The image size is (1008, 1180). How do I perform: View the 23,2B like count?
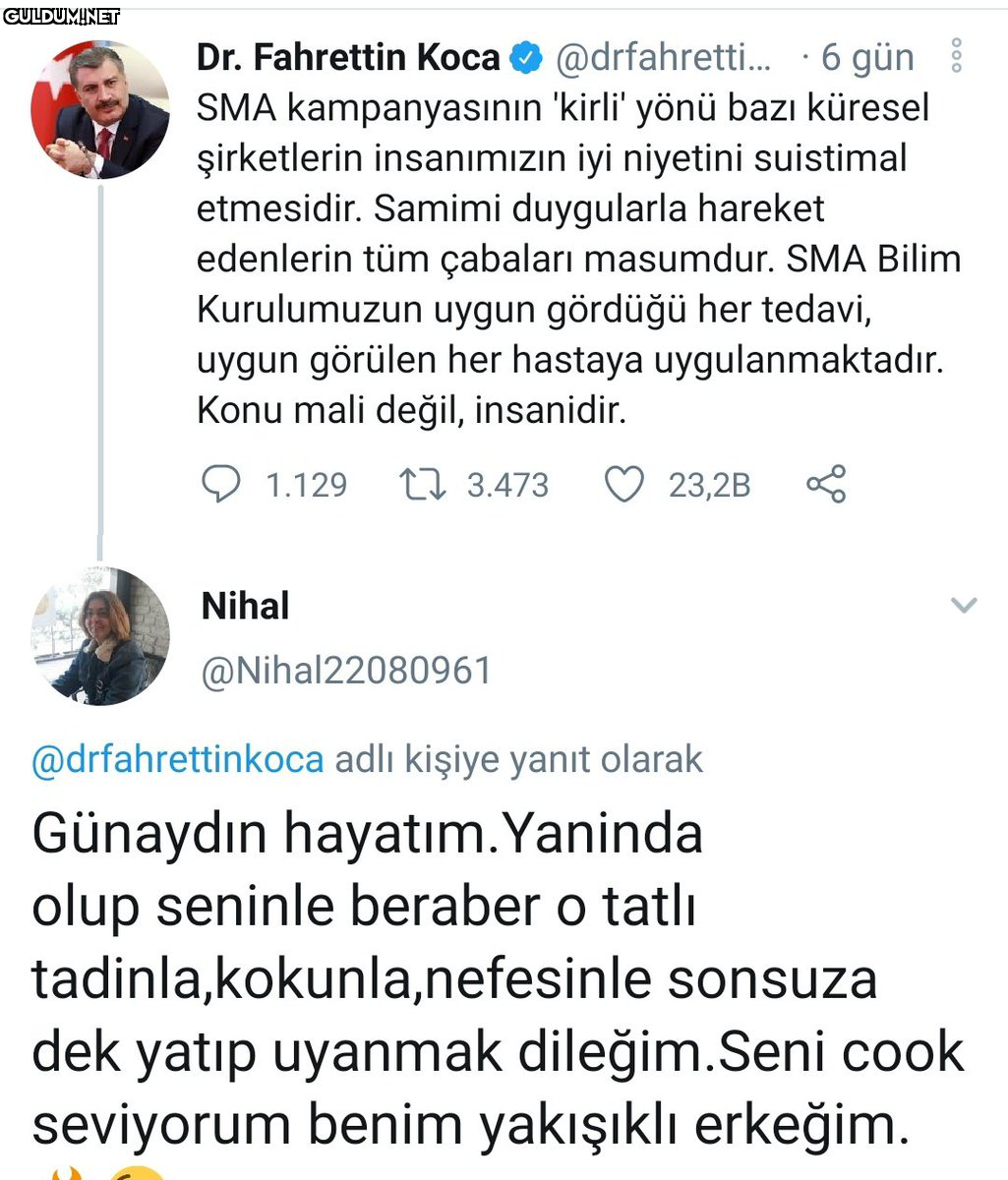tap(709, 485)
